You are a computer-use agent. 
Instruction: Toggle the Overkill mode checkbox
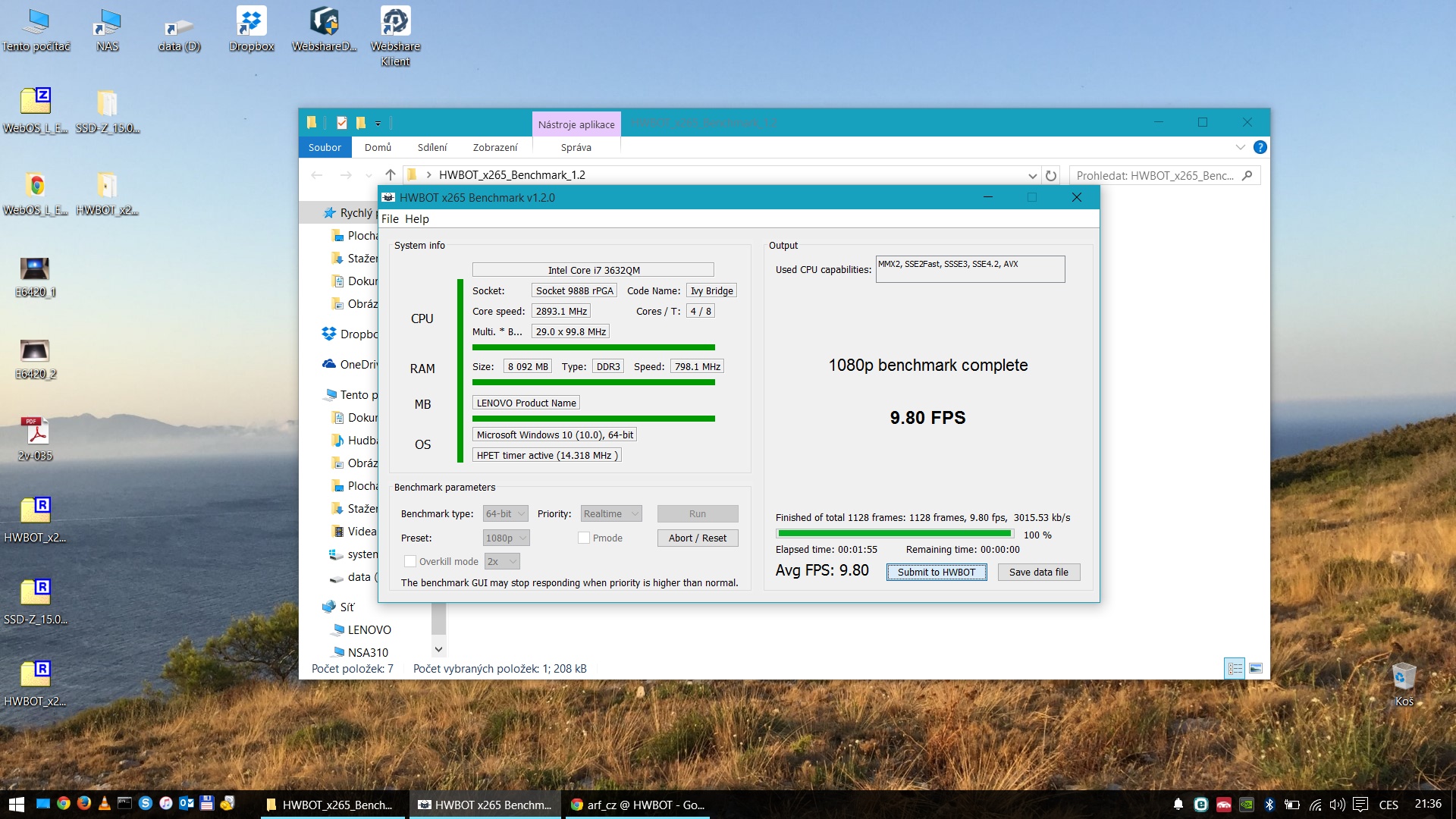click(x=409, y=561)
